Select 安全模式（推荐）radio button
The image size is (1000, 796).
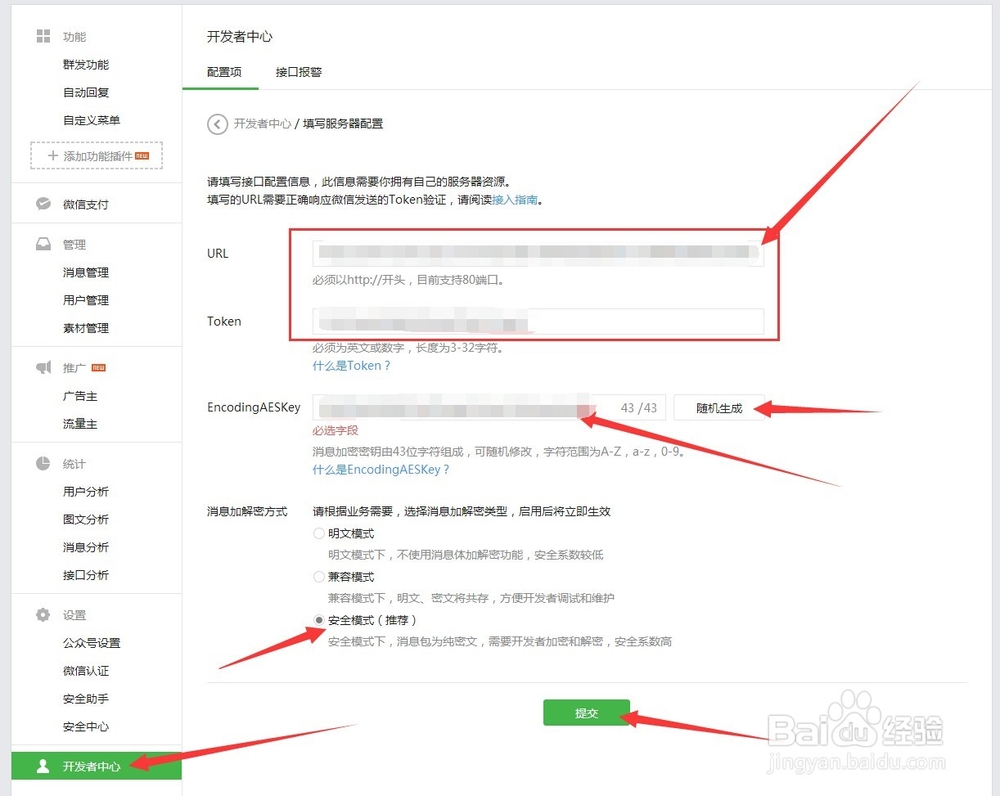click(x=319, y=620)
